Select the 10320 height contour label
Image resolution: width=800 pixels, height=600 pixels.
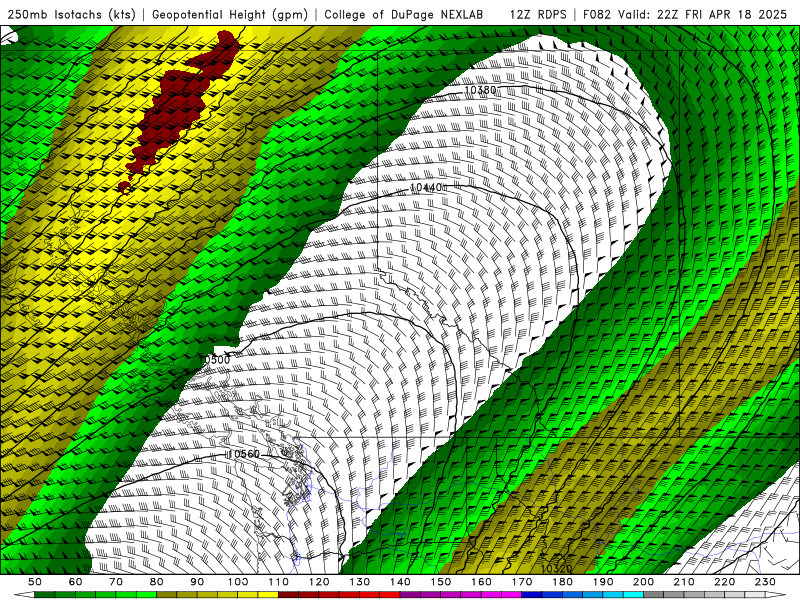556,568
